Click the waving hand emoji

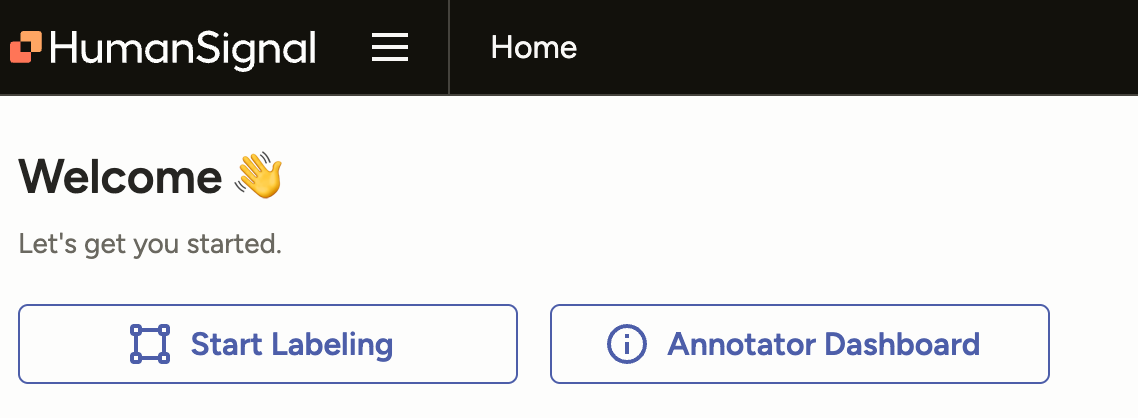pos(259,175)
